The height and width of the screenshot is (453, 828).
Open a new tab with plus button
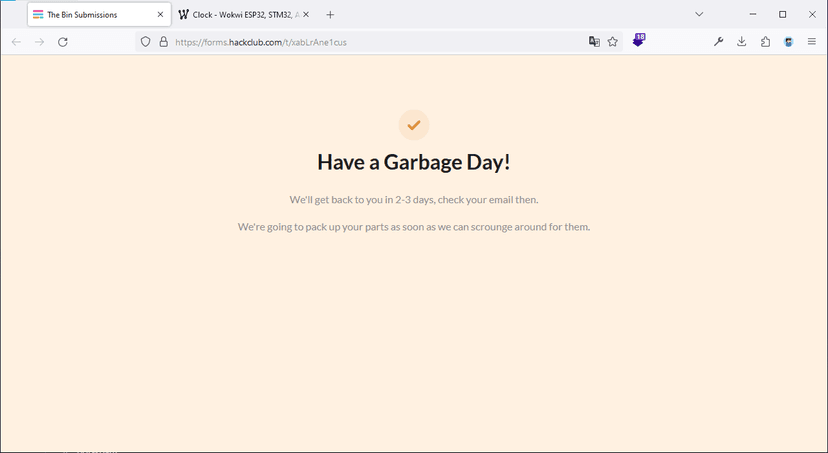[330, 15]
